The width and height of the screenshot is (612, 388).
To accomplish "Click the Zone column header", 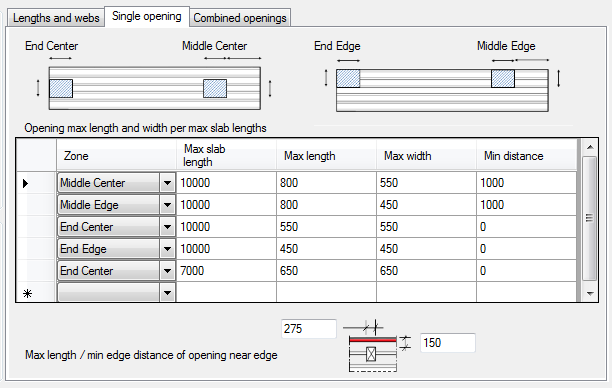I will (x=116, y=156).
